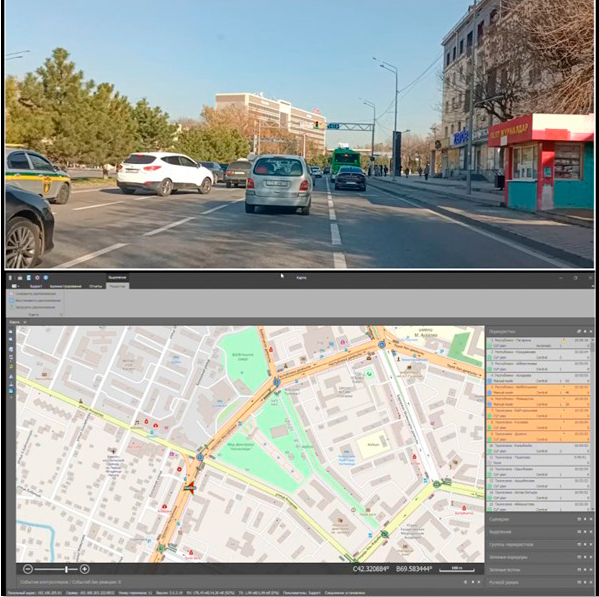Adjust the map zoom slider handle
This screenshot has width=599, height=597.
click(66, 569)
